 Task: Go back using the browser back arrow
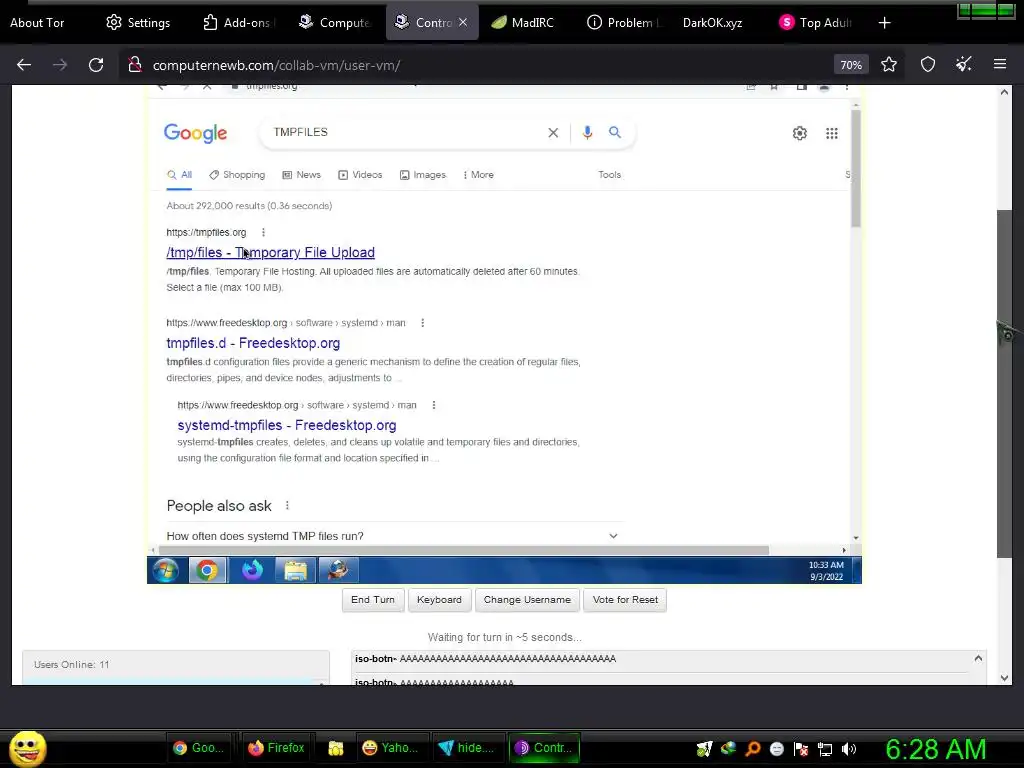24,65
